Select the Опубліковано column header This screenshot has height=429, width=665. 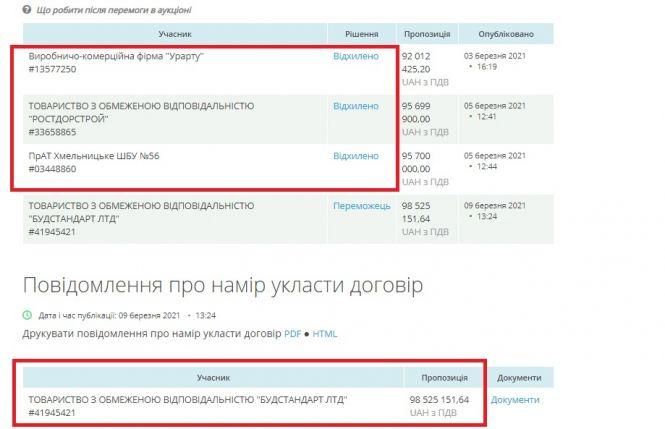pyautogui.click(x=506, y=34)
